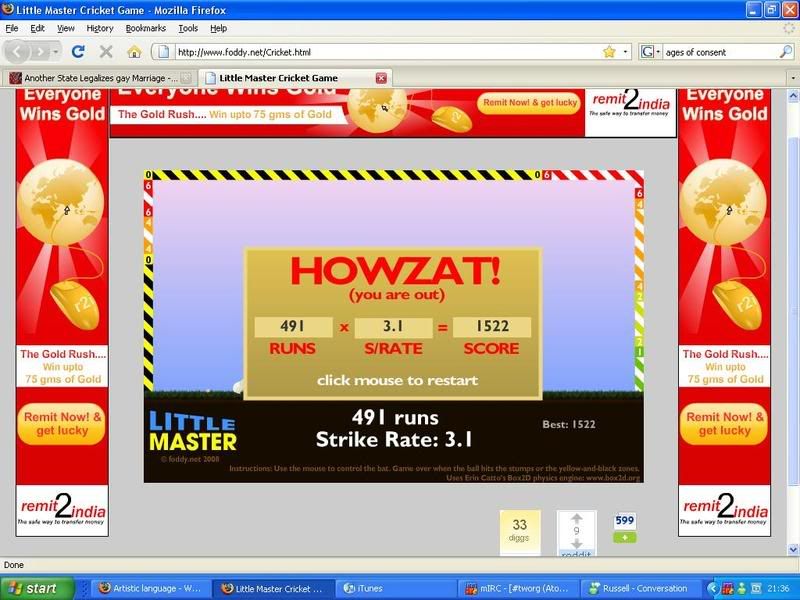Close the Little Master Cricket Game tab
The image size is (800, 600).
coord(381,78)
